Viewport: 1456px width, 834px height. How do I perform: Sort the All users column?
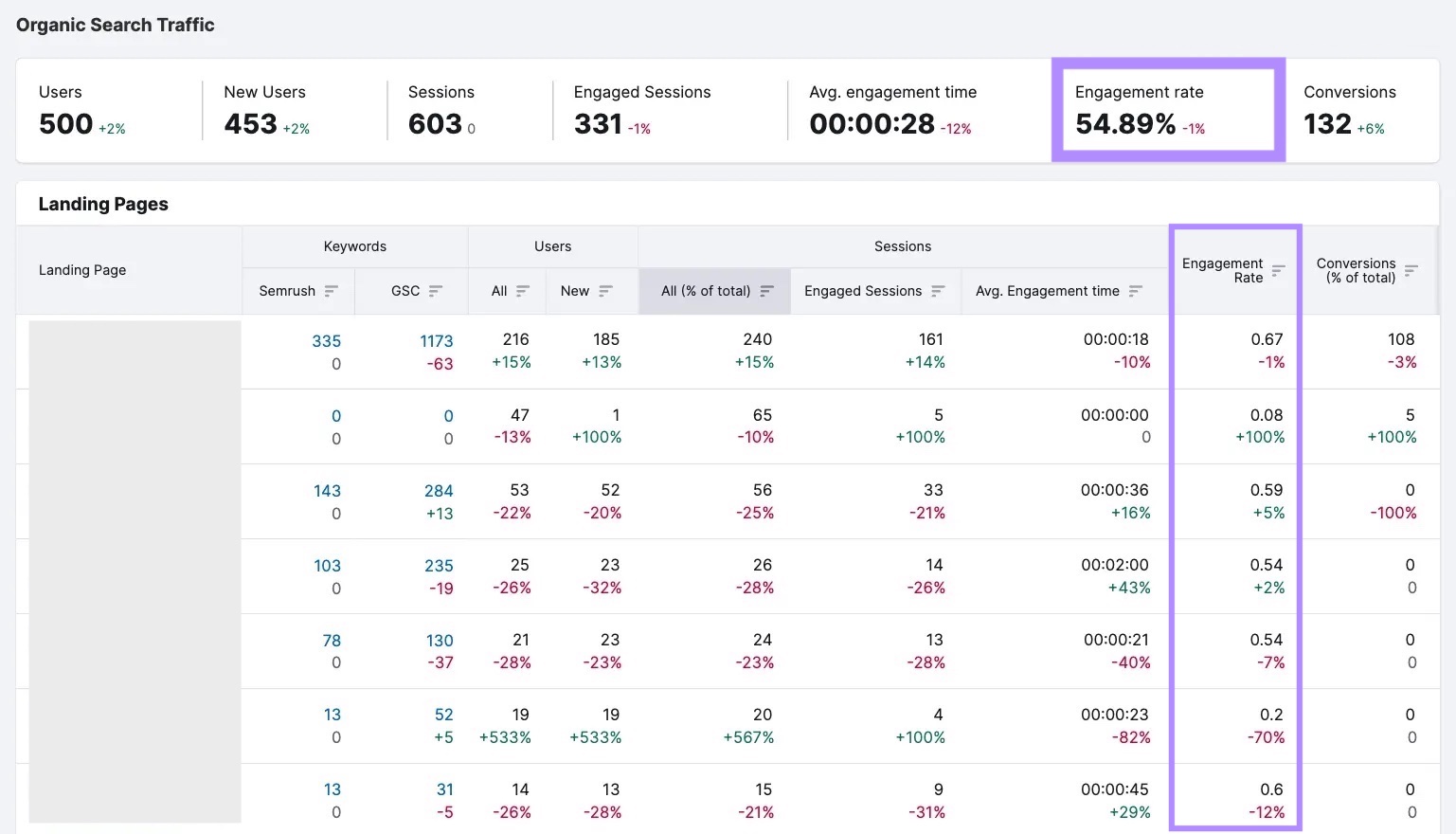tap(526, 291)
